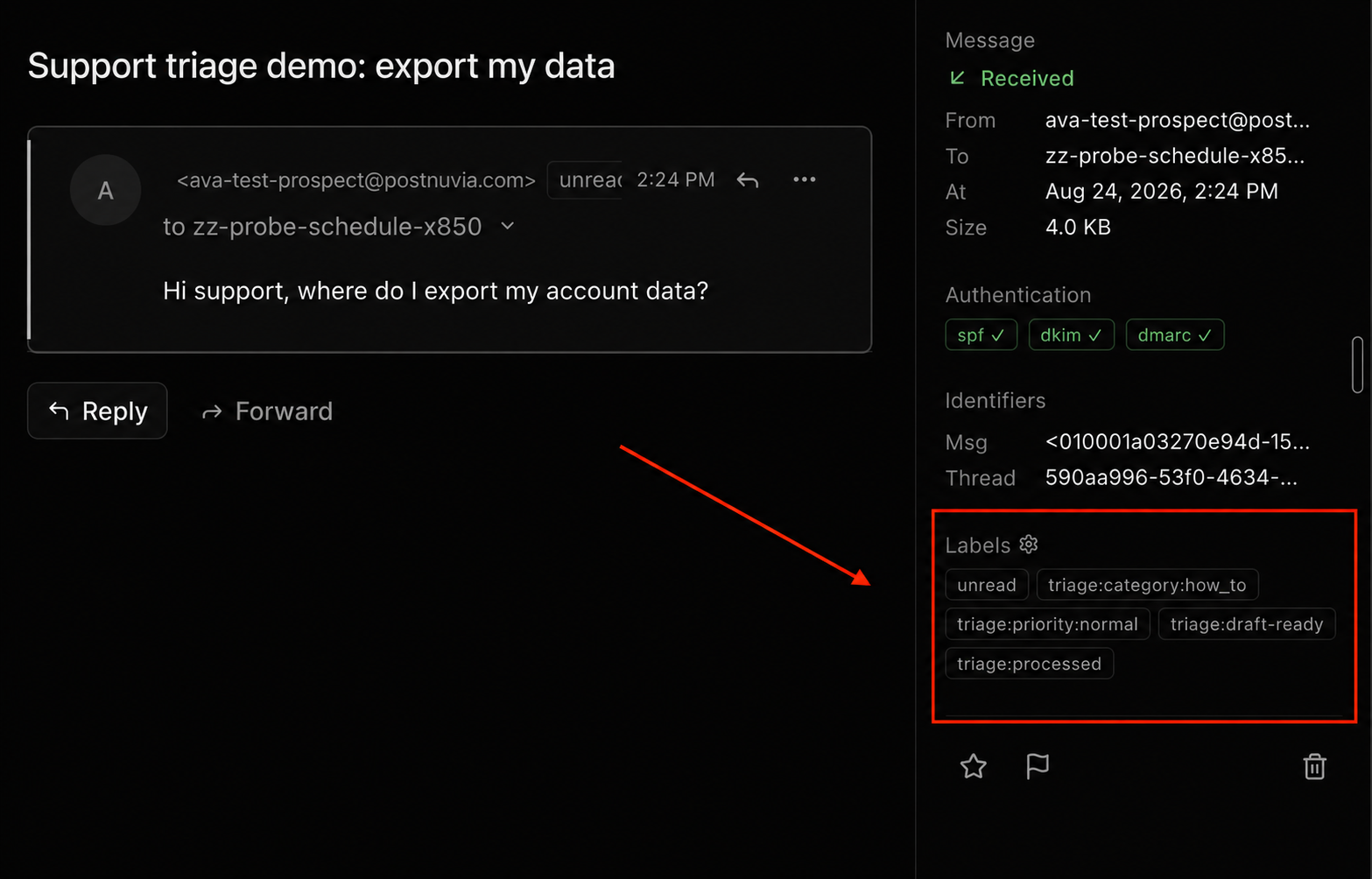Select the triage:processed label
This screenshot has height=879, width=1372.
pyautogui.click(x=1029, y=664)
